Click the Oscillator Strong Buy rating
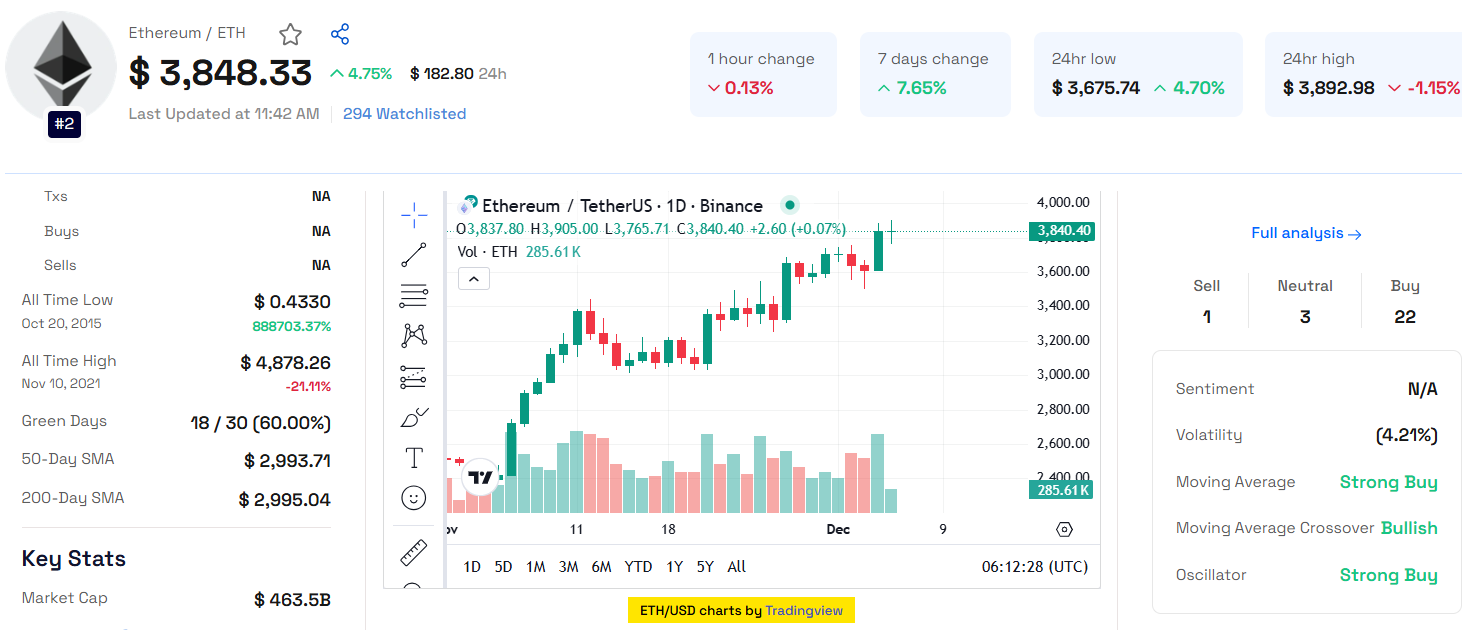The width and height of the screenshot is (1462, 630). (1389, 575)
